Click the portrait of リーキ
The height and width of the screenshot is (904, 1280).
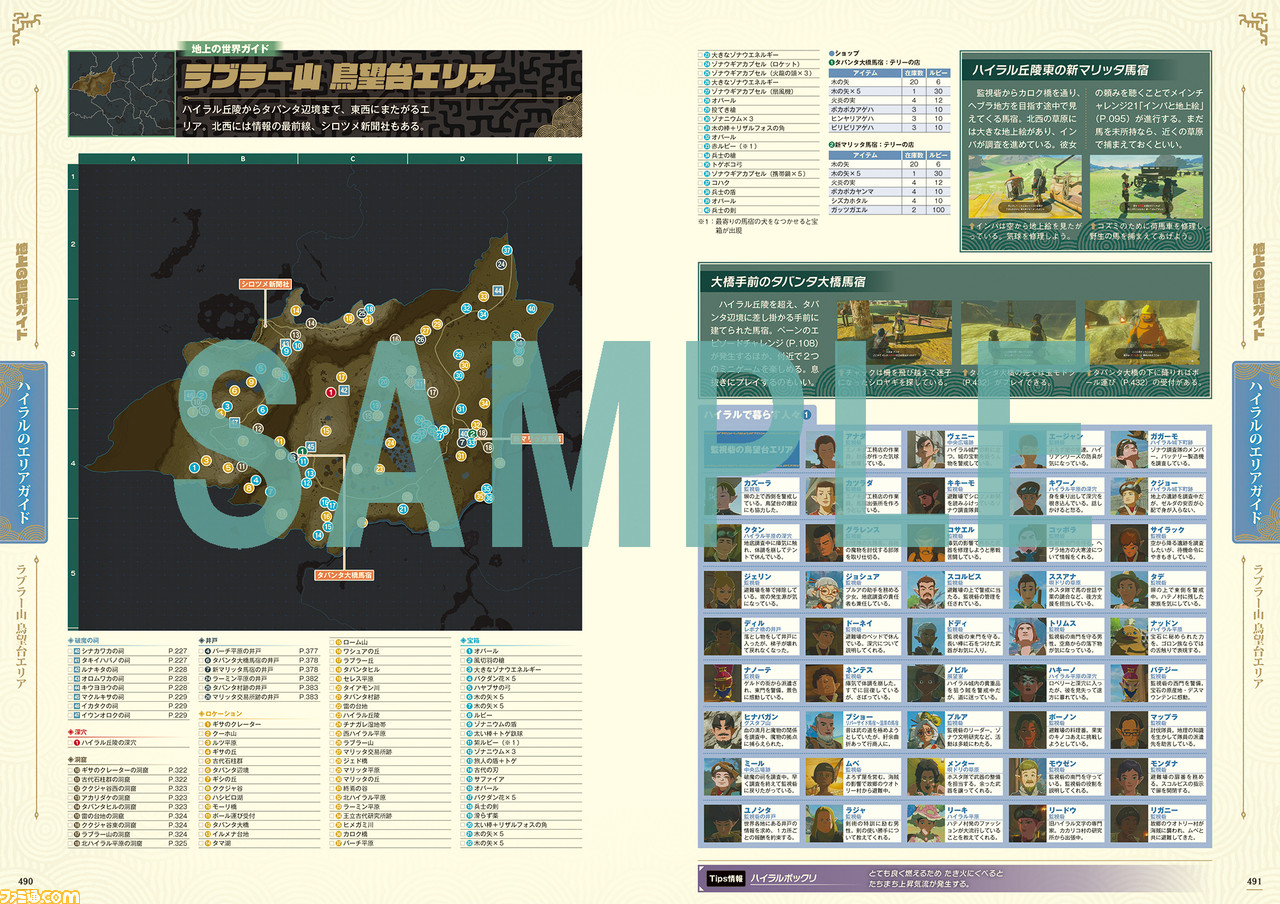(x=927, y=822)
